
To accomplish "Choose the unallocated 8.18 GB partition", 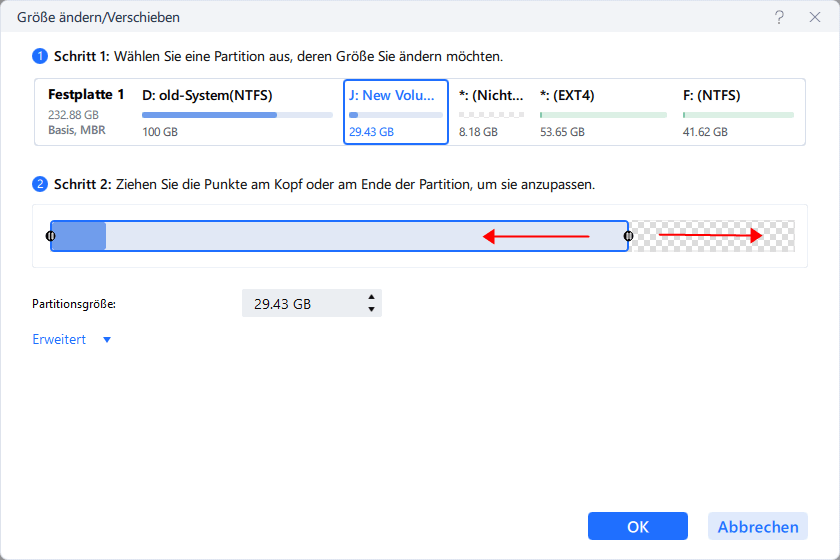I will point(491,113).
